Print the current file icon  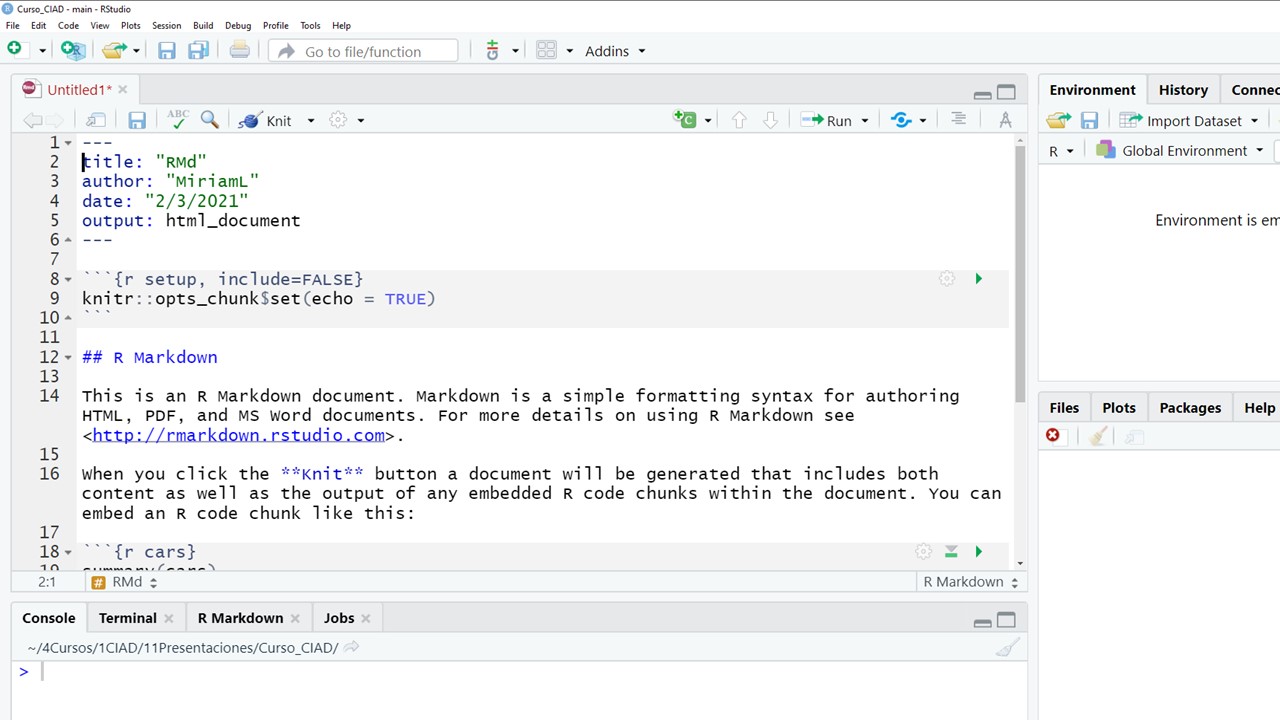(x=240, y=50)
